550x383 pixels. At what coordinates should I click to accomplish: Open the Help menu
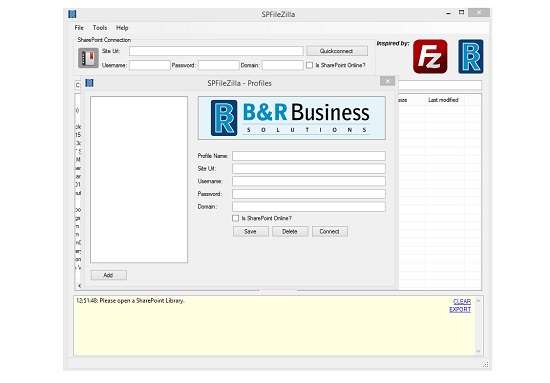click(122, 28)
